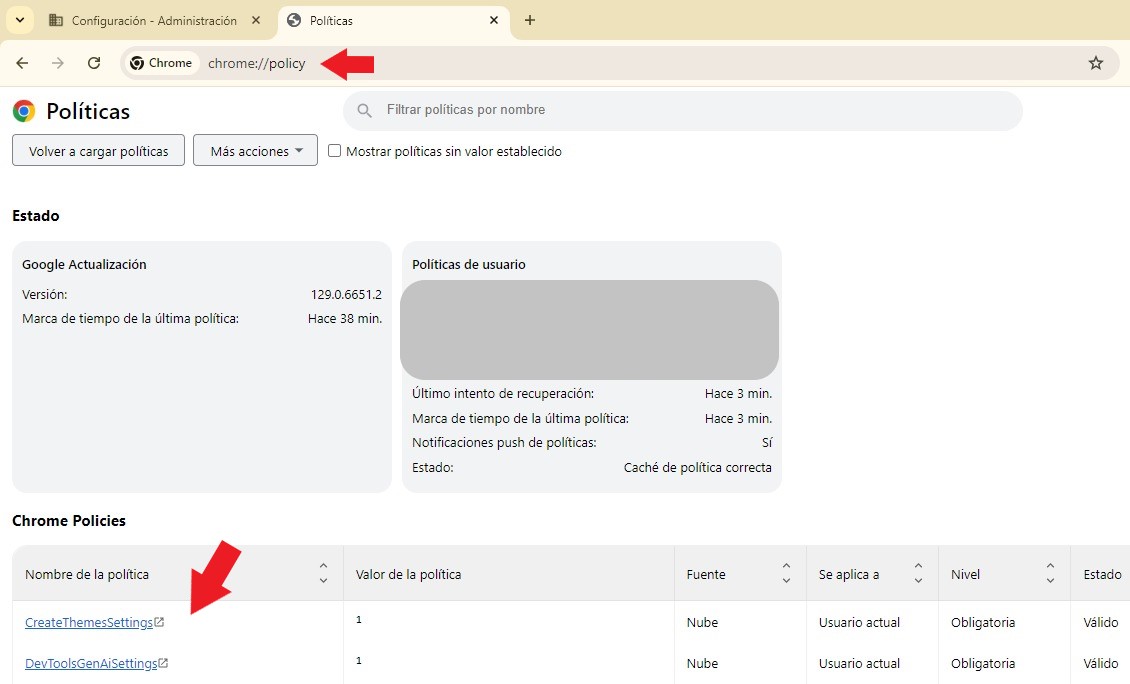Bookmark this page with the star icon
The width and height of the screenshot is (1130, 684).
(x=1095, y=63)
